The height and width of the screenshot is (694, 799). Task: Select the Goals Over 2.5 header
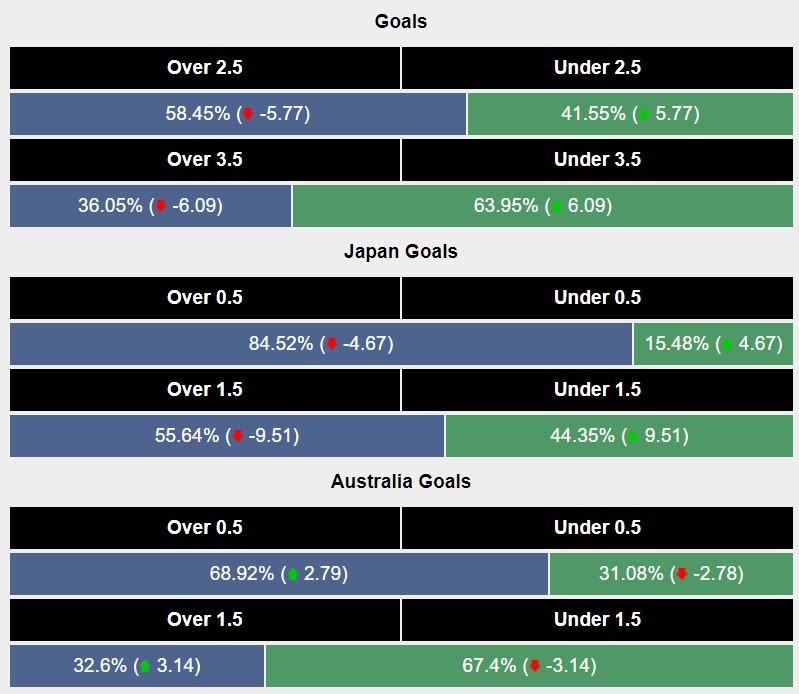click(x=205, y=68)
